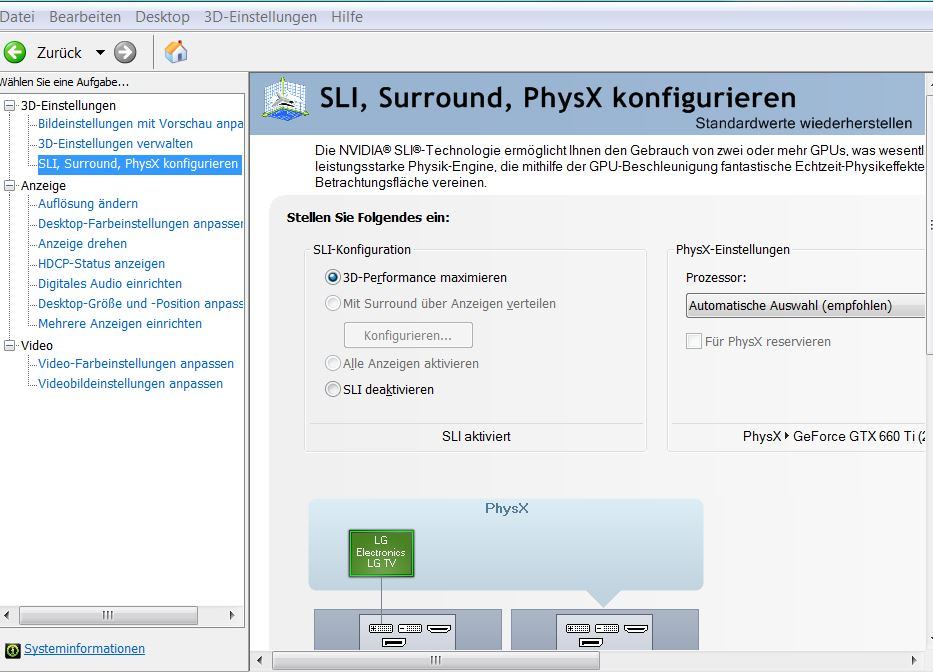Screen dimensions: 933x672
Task: Open the Zurück history dropdown arrow
Action: [x=101, y=52]
